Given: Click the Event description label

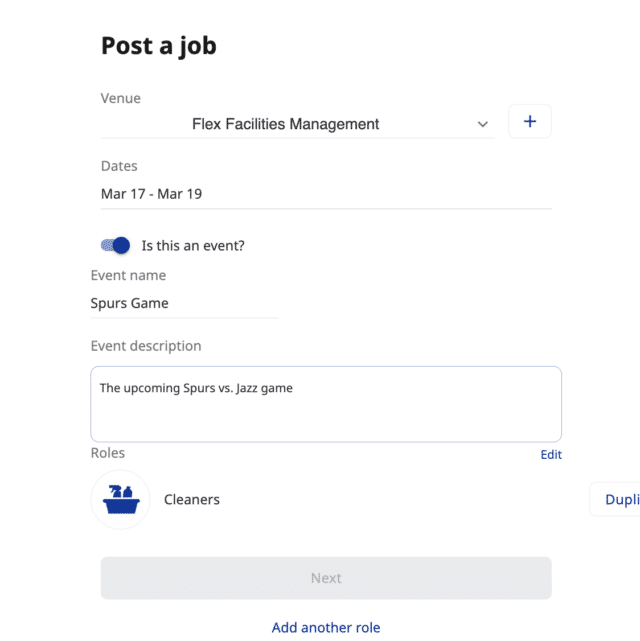Looking at the screenshot, I should point(146,346).
